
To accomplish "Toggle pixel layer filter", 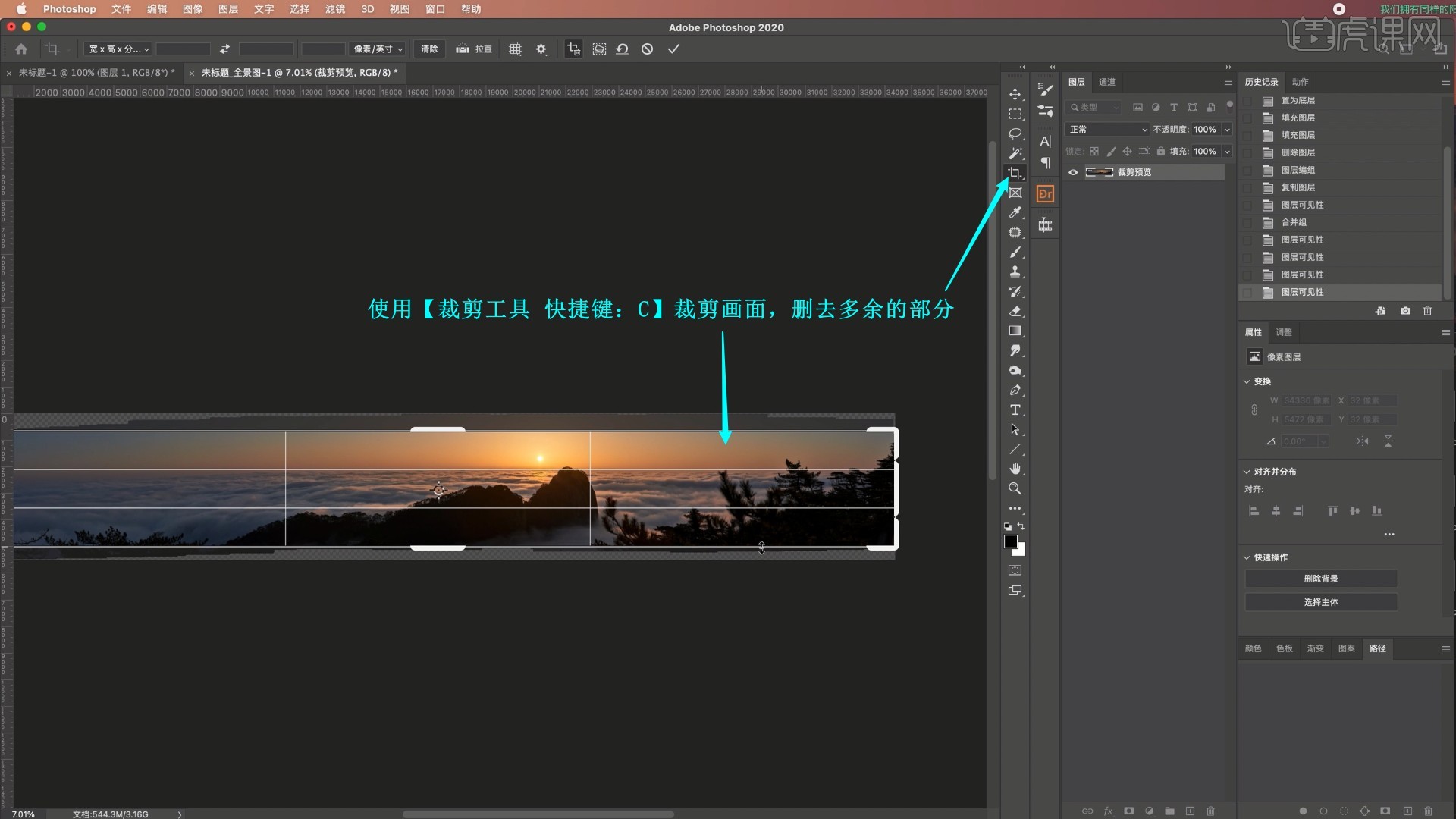I will point(1137,107).
